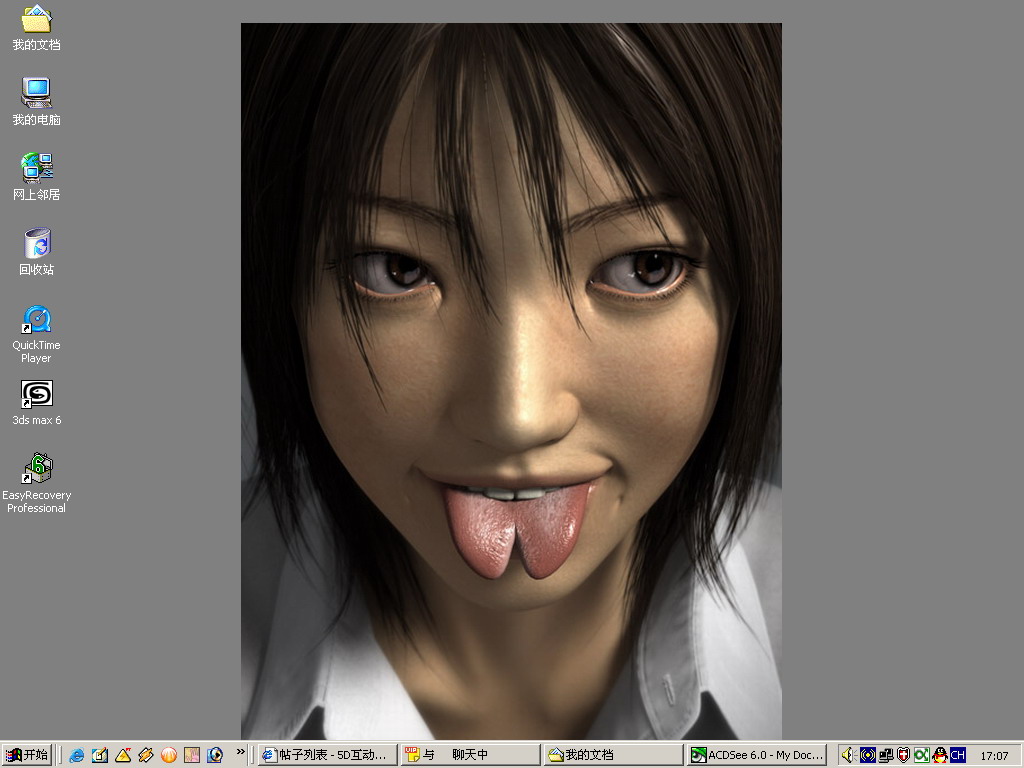Expand the quick launch overflow chevron

[x=240, y=752]
